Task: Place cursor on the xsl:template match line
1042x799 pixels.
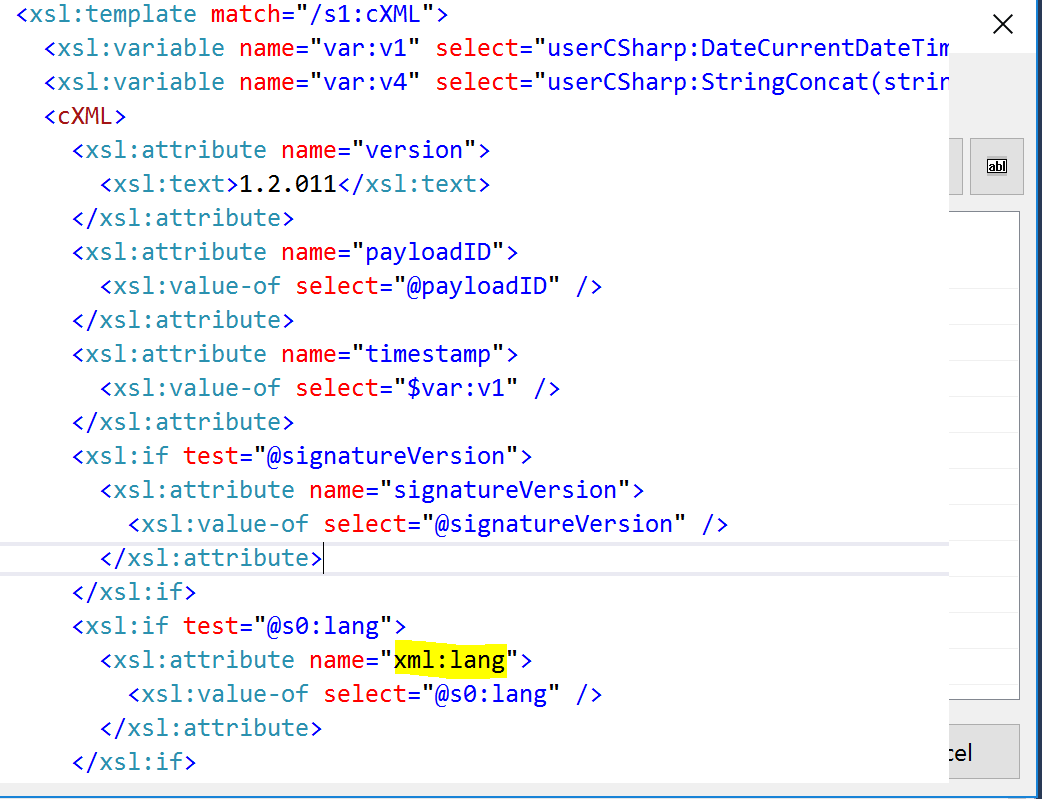Action: [233, 14]
